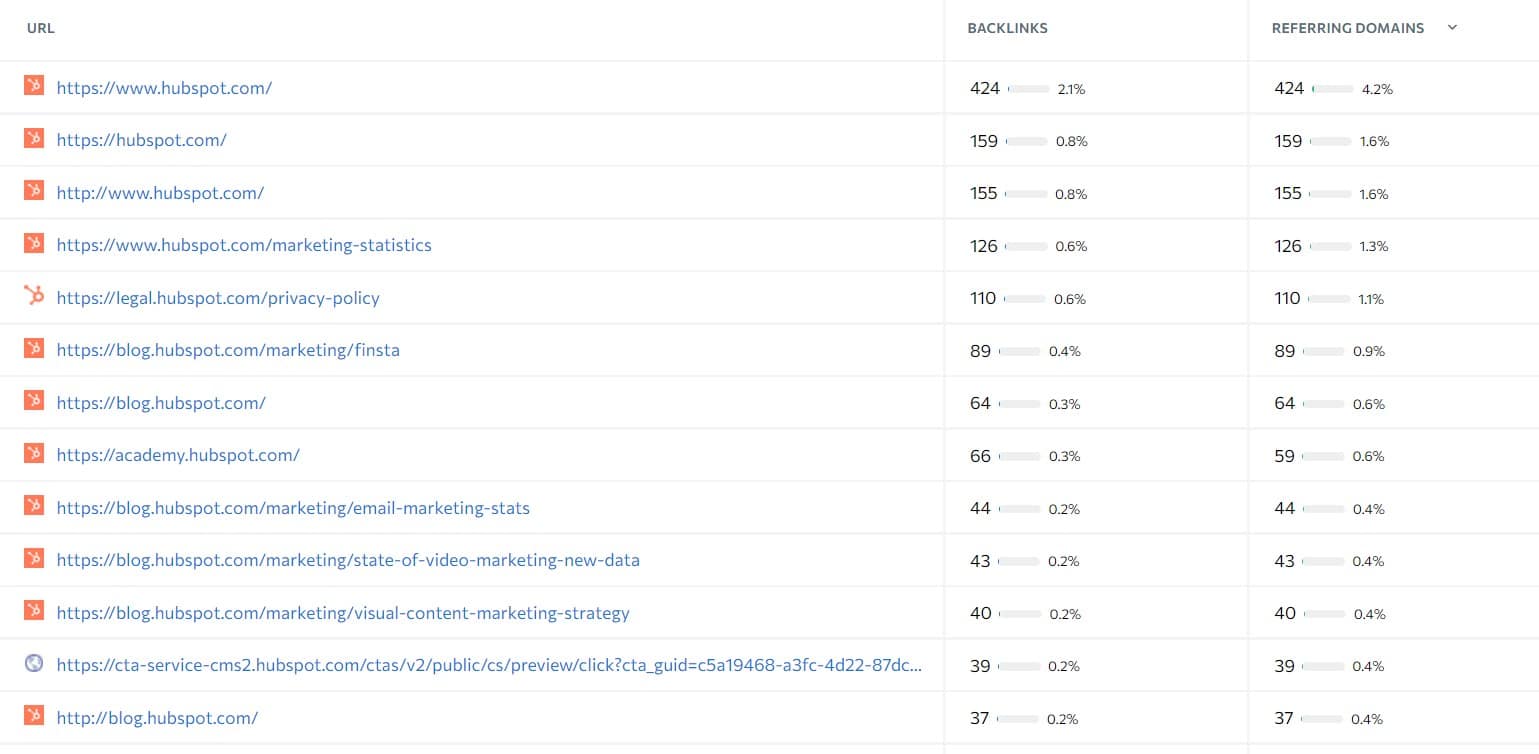Sort by the Referring Domains column header
The width and height of the screenshot is (1539, 754).
click(x=1347, y=28)
